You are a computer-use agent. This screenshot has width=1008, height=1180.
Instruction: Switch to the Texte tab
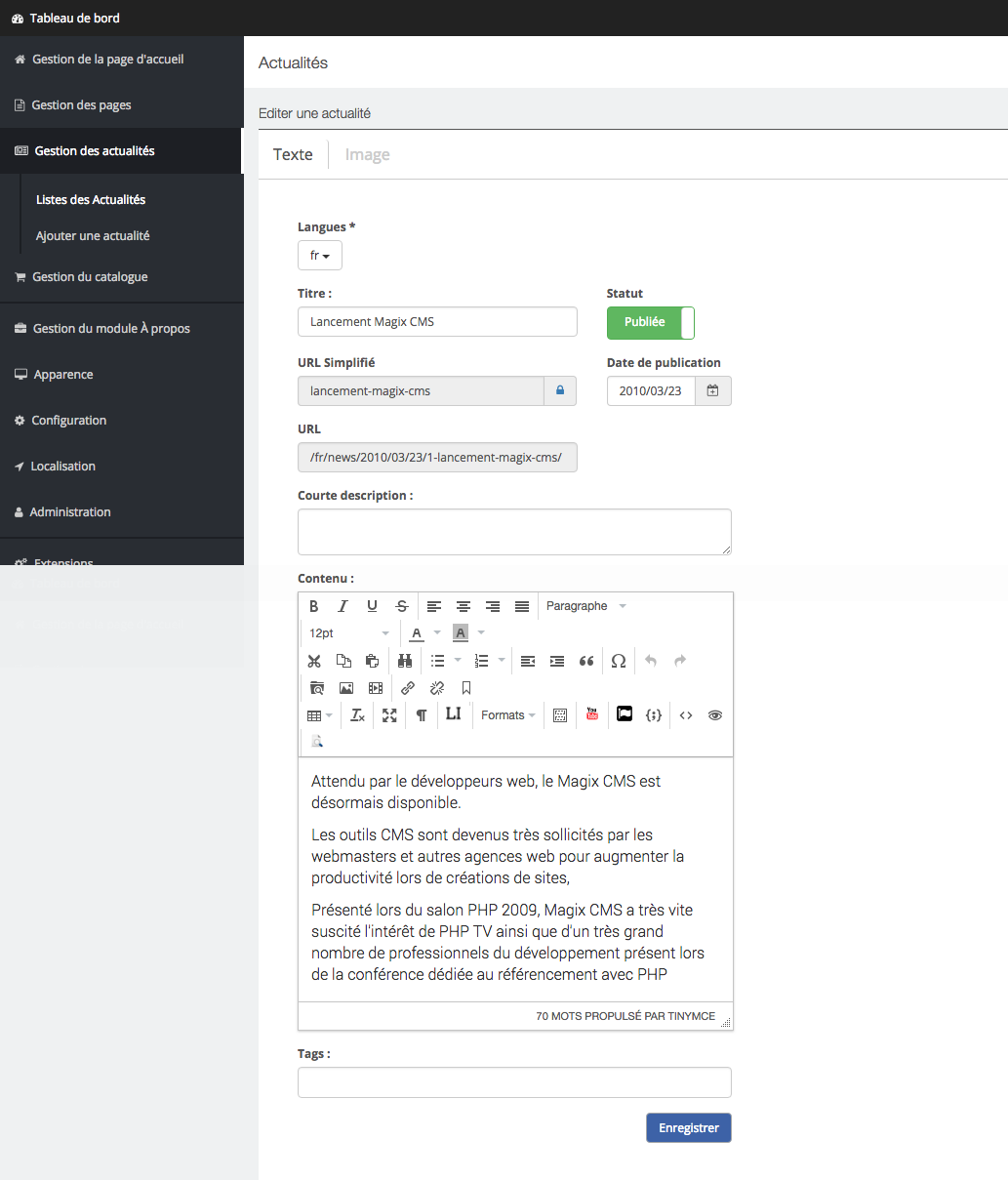click(x=293, y=154)
